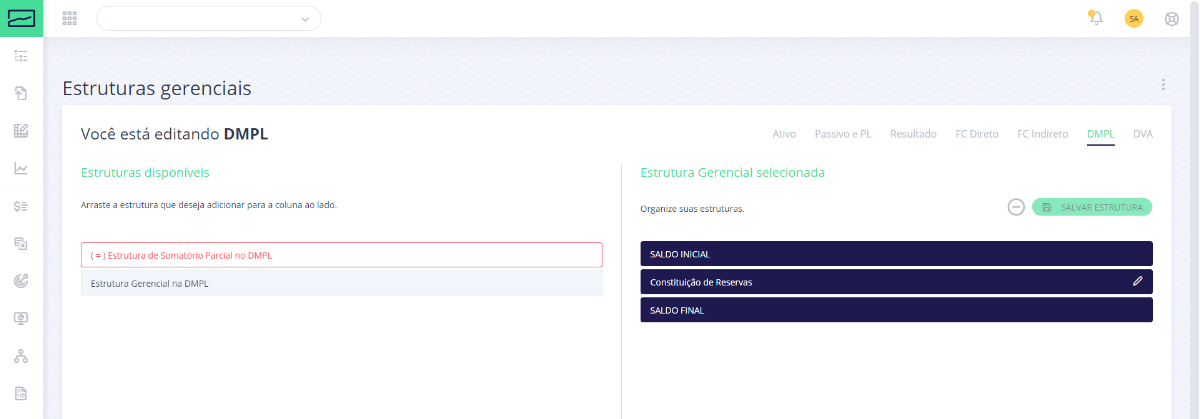The width and height of the screenshot is (1200, 419).
Task: Click the line chart sidebar icon
Action: pyautogui.click(x=21, y=168)
